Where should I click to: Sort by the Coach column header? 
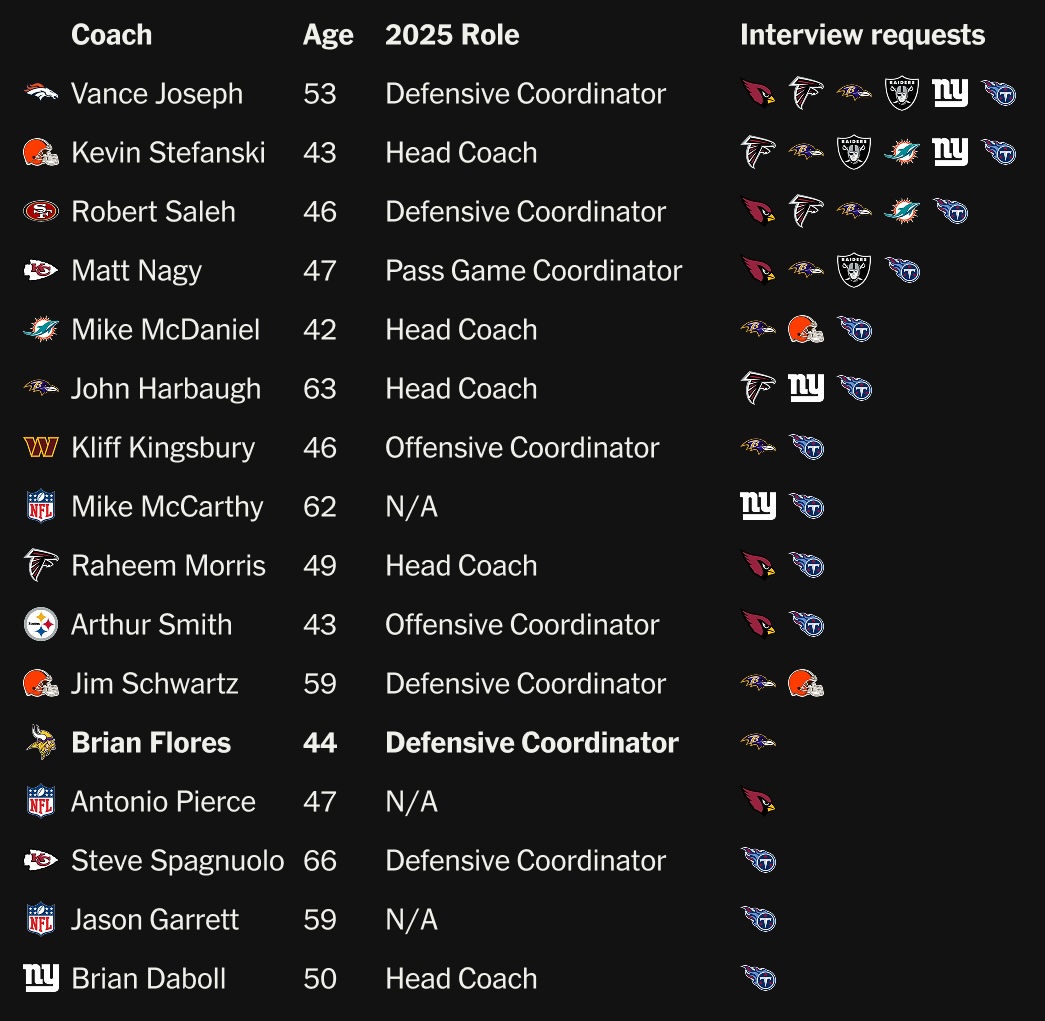(x=112, y=35)
